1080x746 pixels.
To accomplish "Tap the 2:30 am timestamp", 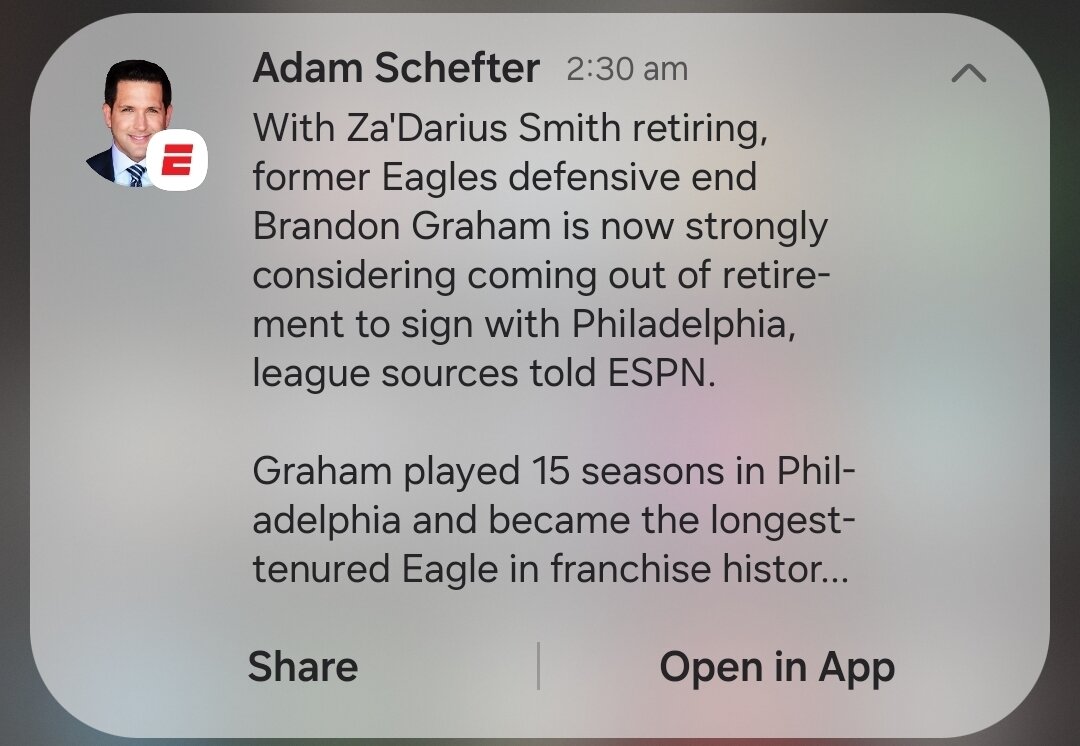I will point(626,69).
